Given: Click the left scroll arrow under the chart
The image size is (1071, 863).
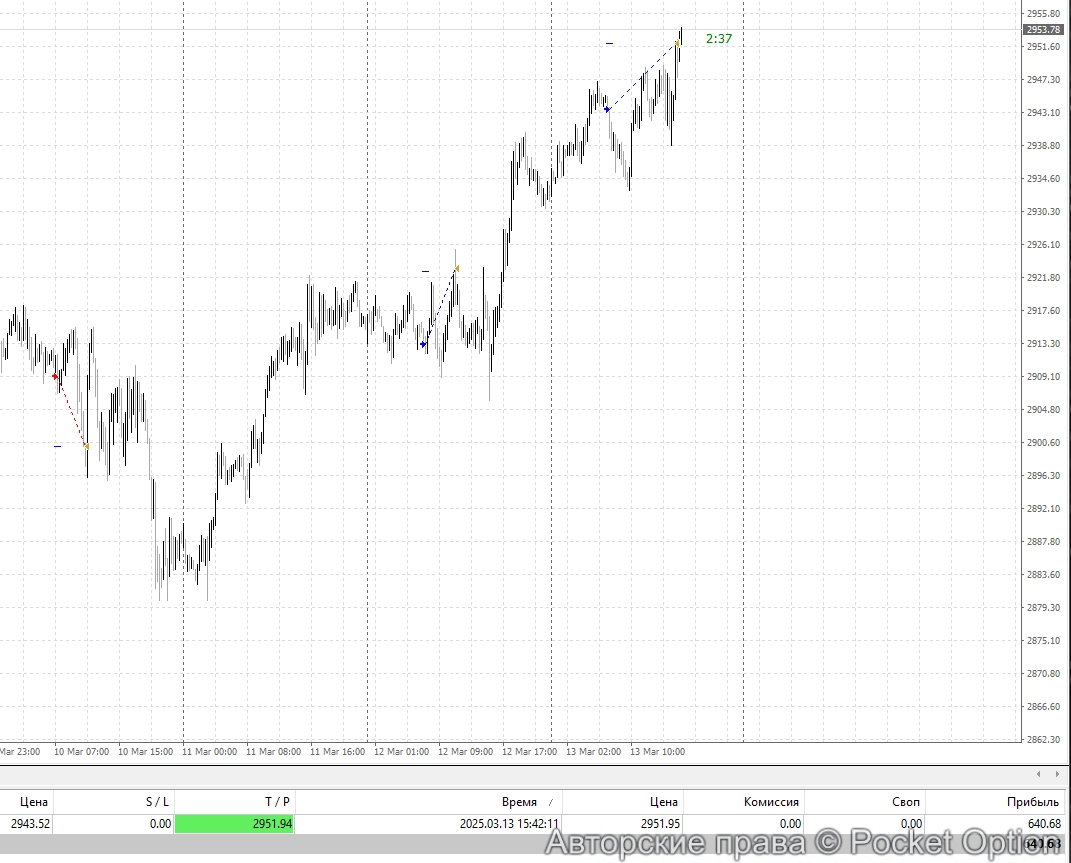Looking at the screenshot, I should (1038, 774).
